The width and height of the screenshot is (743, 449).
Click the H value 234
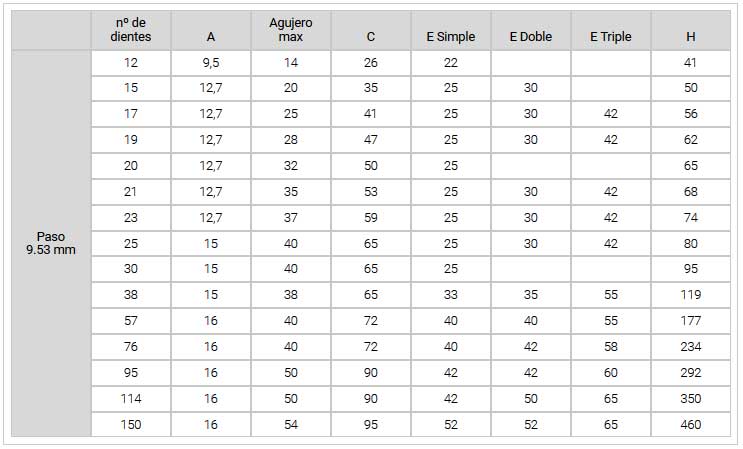point(691,347)
